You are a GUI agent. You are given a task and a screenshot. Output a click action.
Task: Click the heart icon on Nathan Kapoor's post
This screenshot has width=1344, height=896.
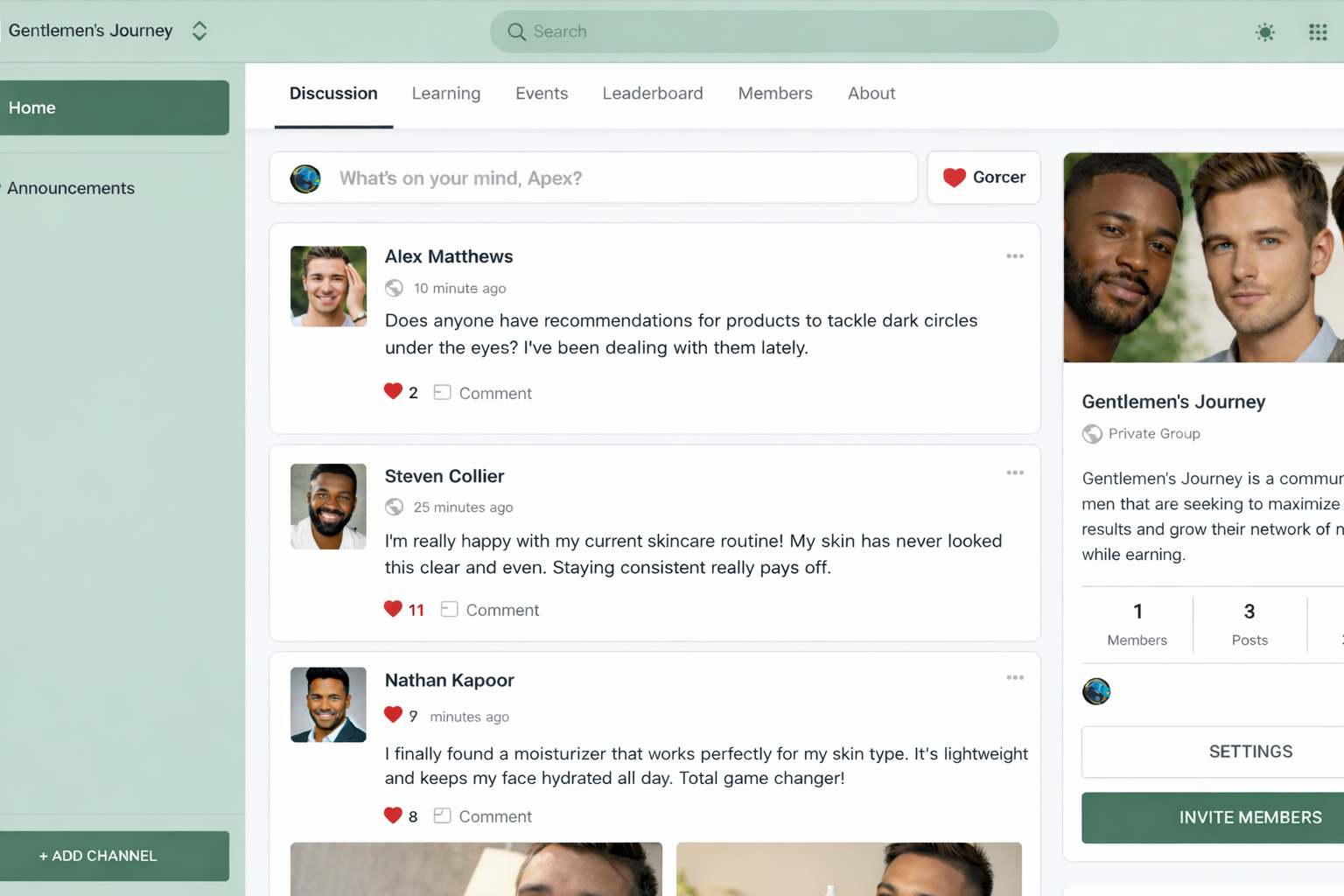pos(393,815)
